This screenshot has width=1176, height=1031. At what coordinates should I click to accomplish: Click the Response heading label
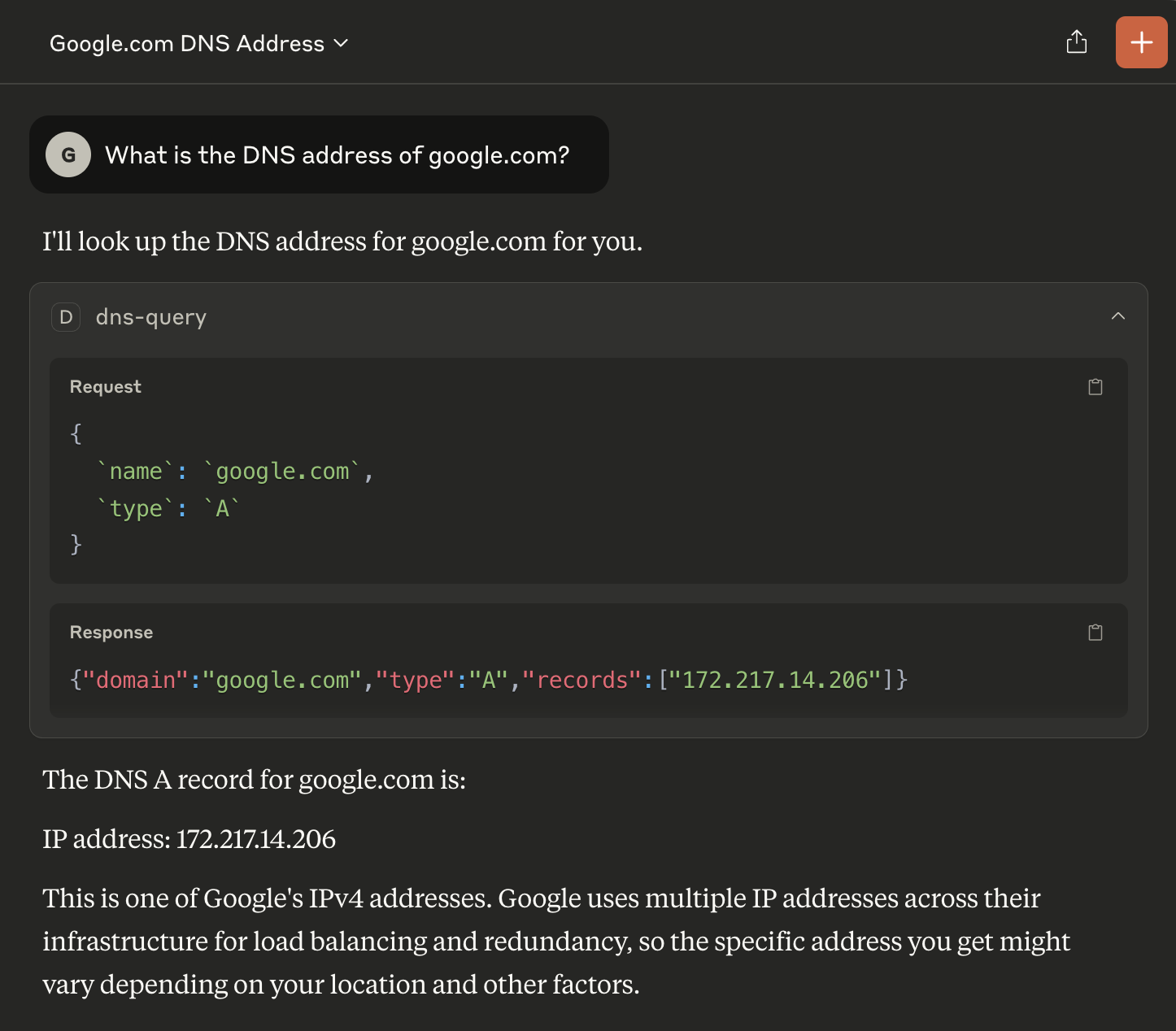coord(111,633)
